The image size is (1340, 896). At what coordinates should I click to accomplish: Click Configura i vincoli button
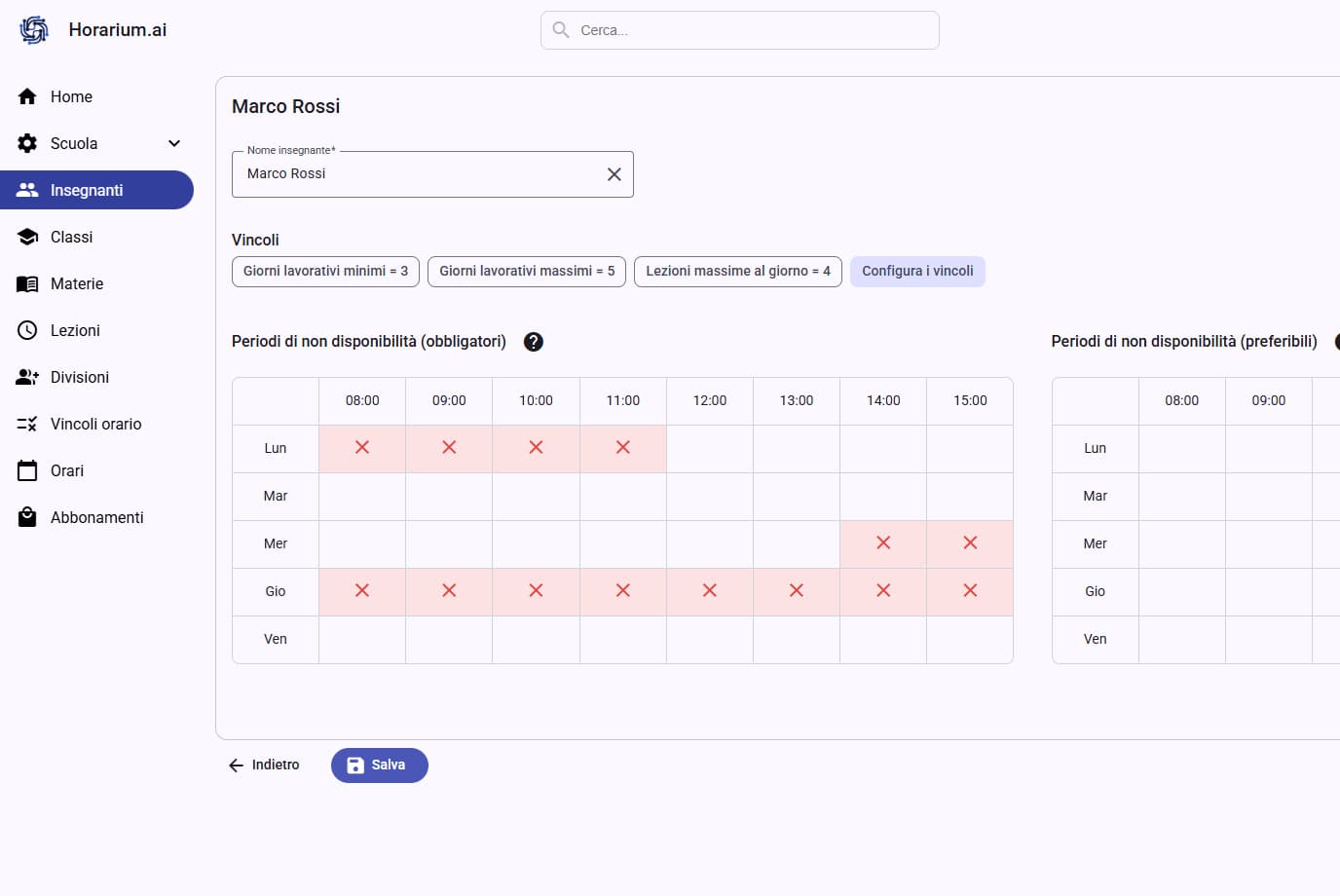pyautogui.click(x=917, y=272)
